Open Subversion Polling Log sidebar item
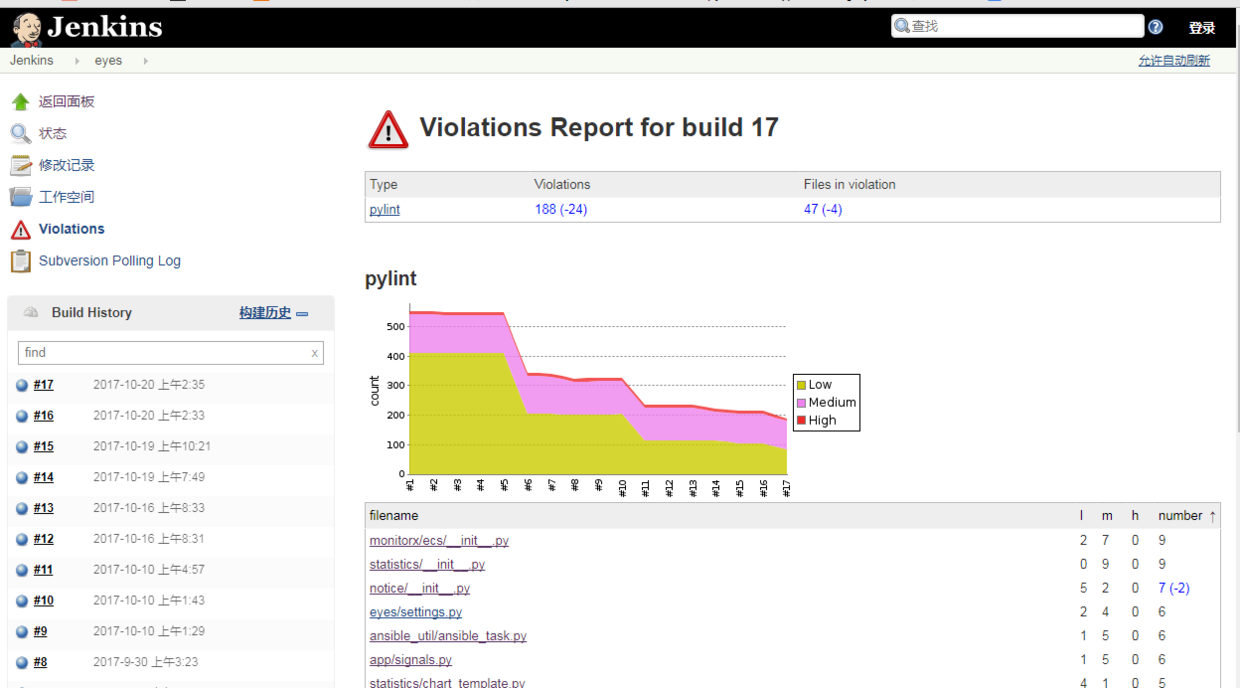1240x688 pixels. [x=109, y=261]
